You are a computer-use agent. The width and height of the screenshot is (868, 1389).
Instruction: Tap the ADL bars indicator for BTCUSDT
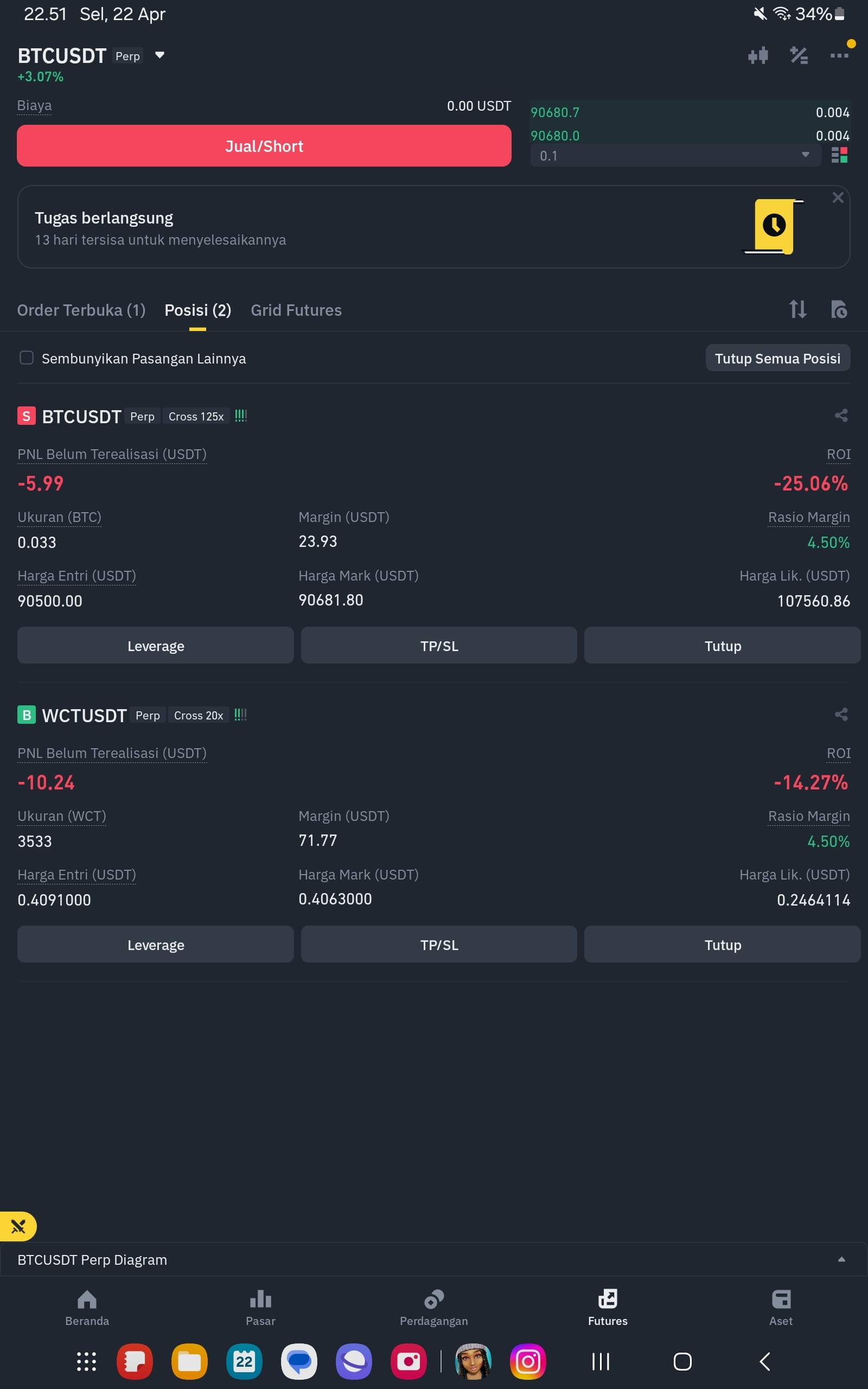tap(240, 416)
